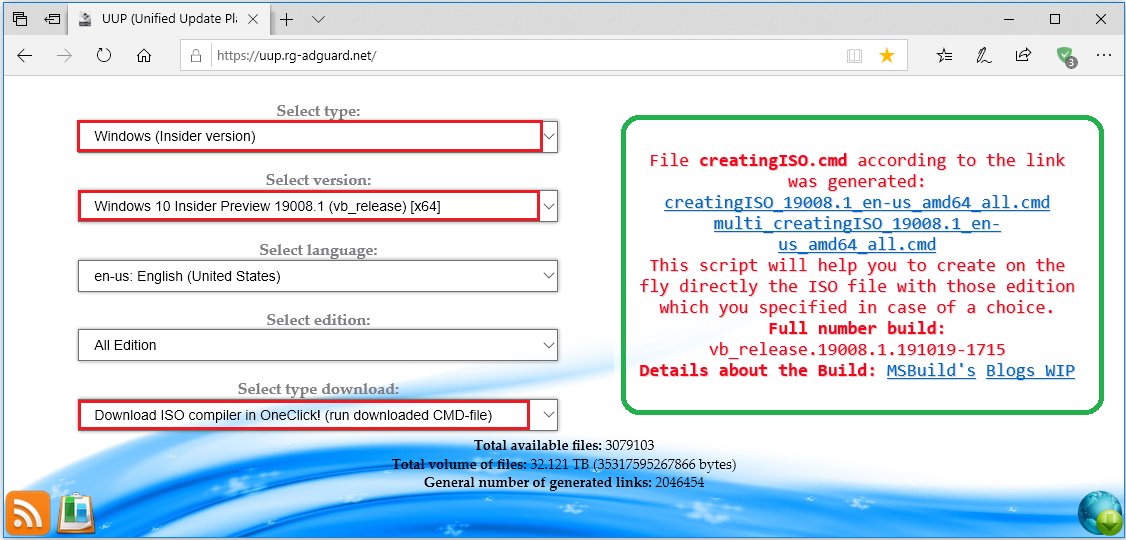Open the Select language dropdown
Image resolution: width=1126 pixels, height=540 pixels.
(317, 276)
